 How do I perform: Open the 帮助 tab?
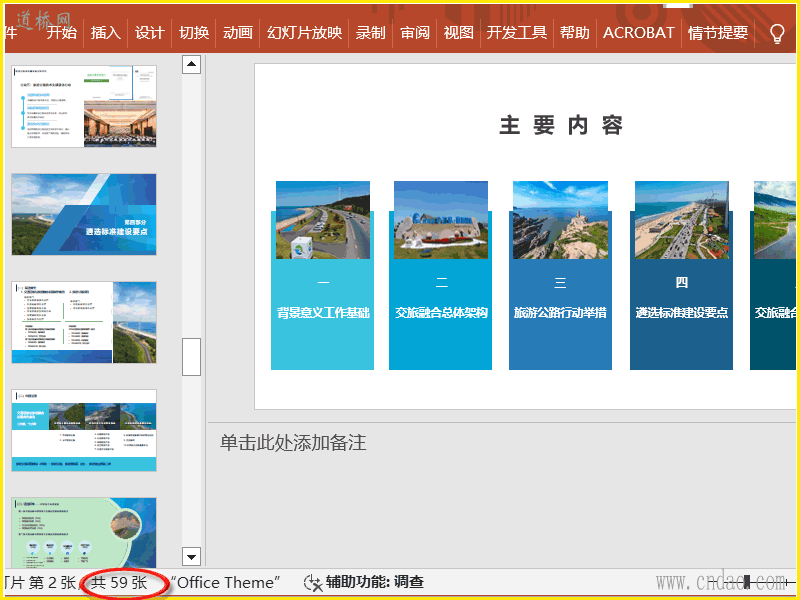coord(574,33)
